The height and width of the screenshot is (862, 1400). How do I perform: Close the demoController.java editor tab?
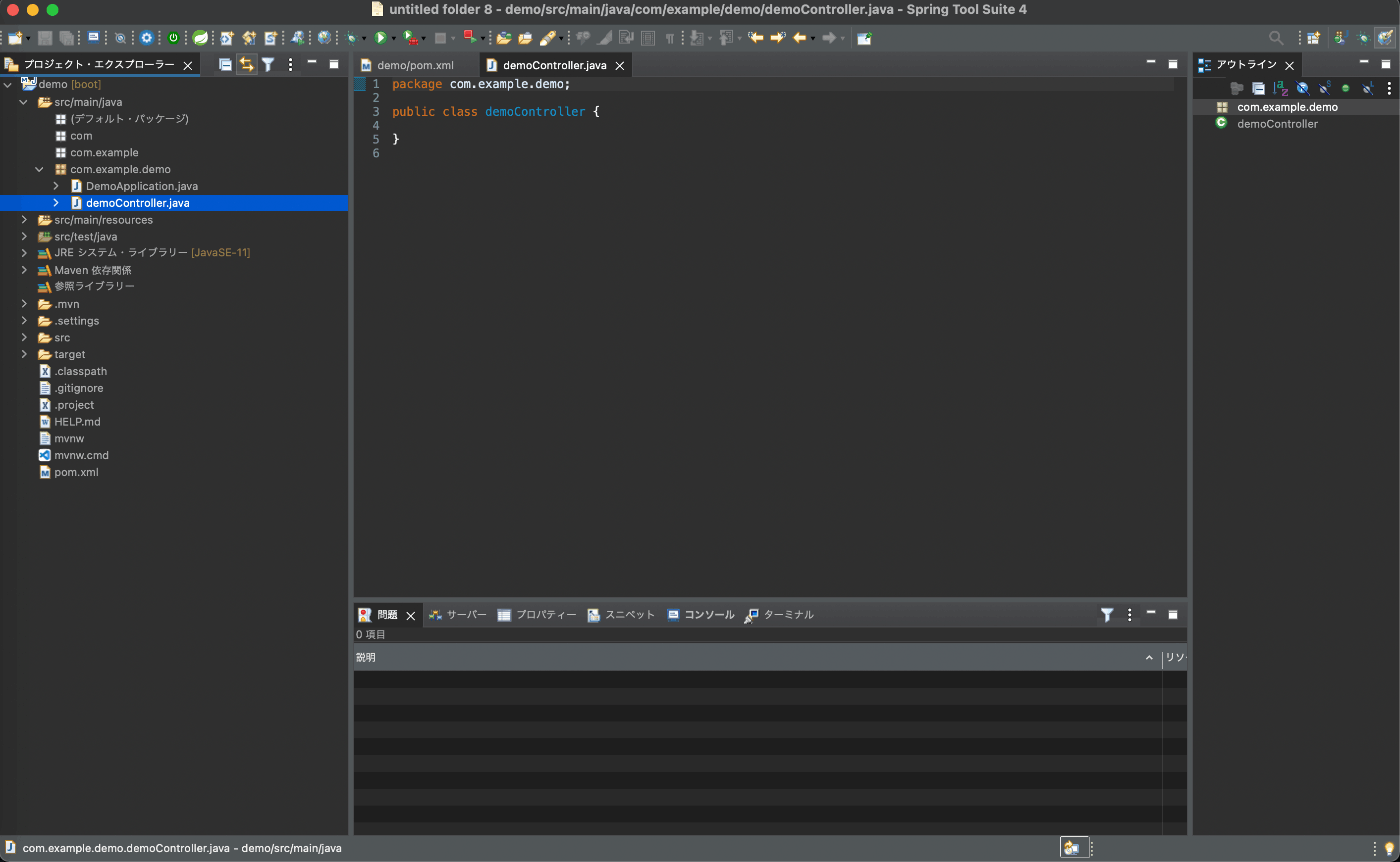(620, 65)
